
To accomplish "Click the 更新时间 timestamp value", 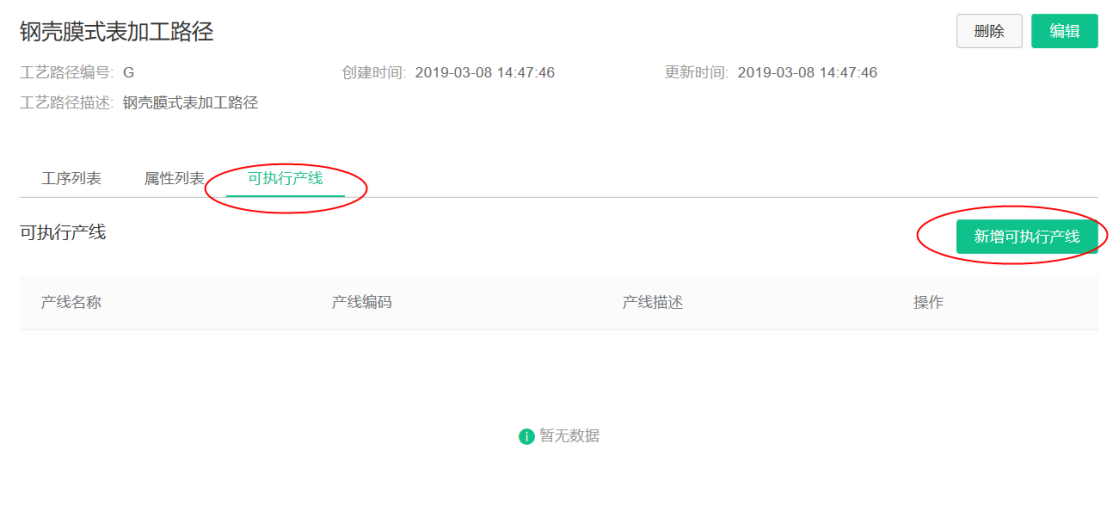I will [x=807, y=73].
